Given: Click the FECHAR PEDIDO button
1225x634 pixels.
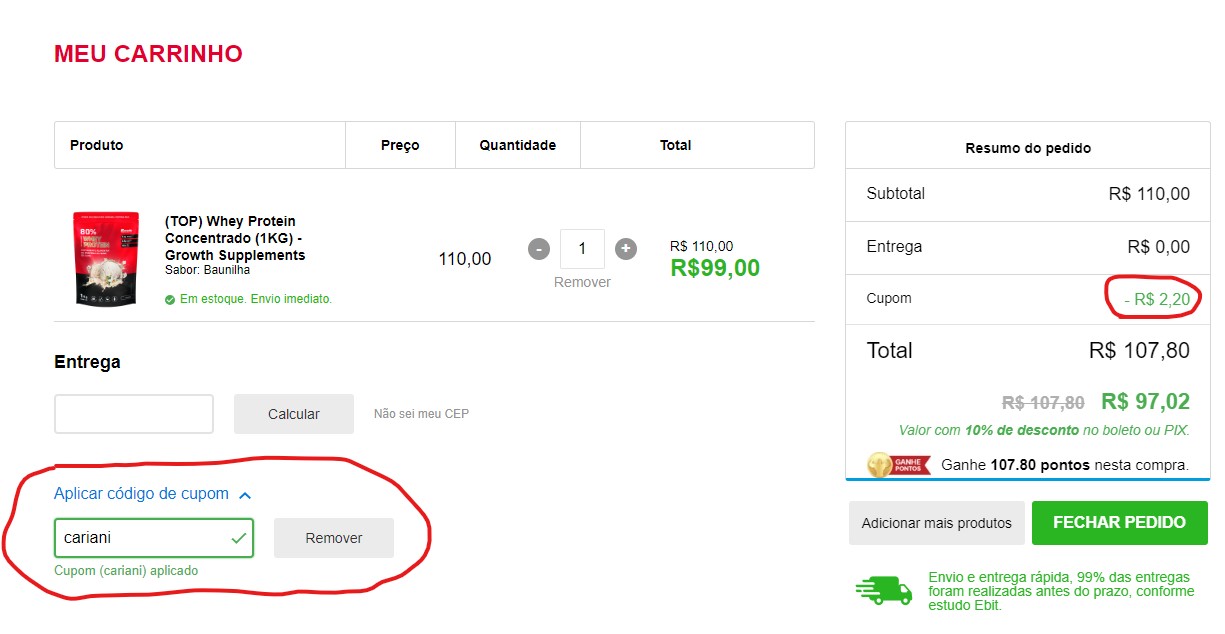Looking at the screenshot, I should coord(1119,522).
